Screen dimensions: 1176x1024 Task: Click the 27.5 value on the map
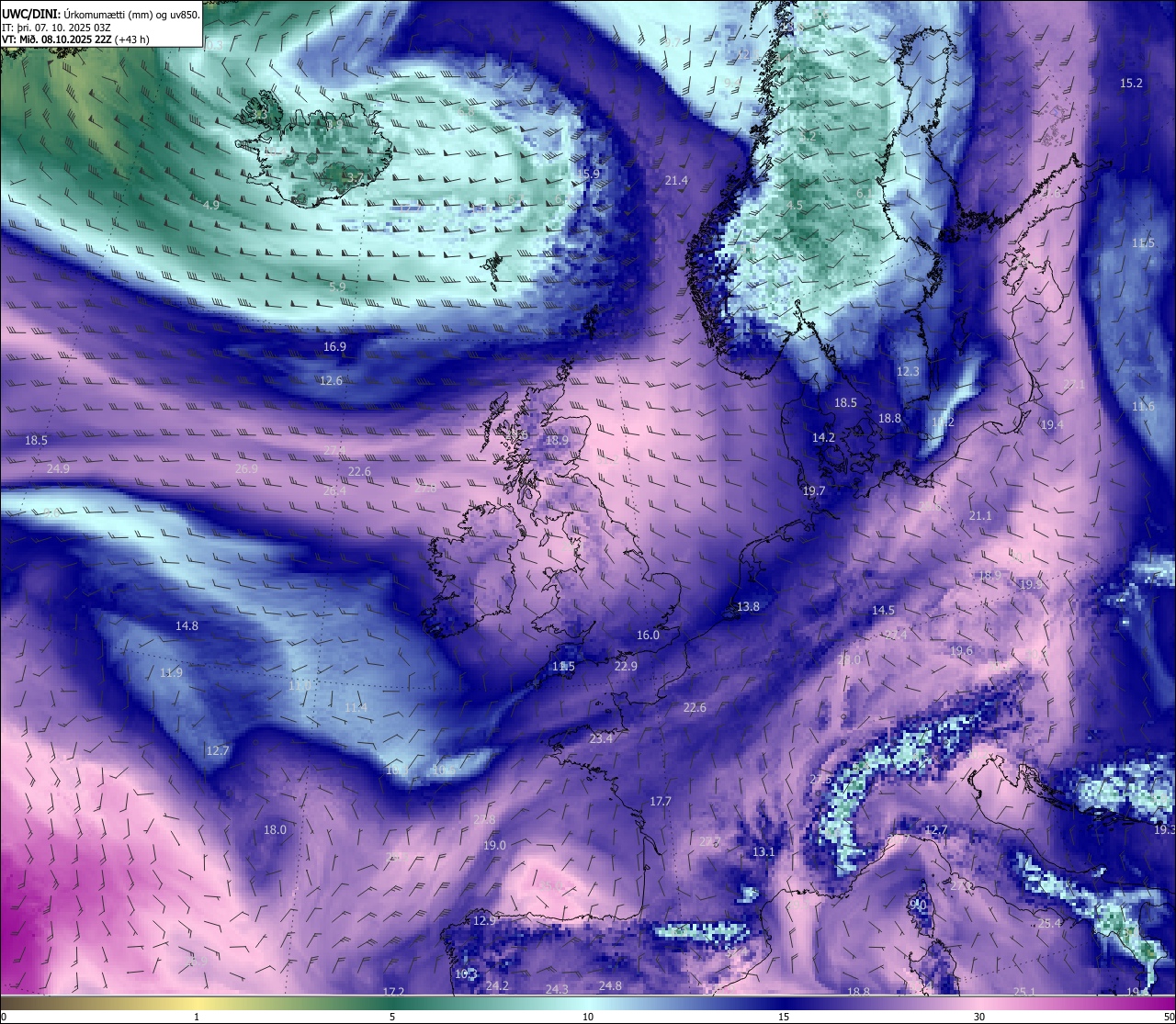click(820, 780)
